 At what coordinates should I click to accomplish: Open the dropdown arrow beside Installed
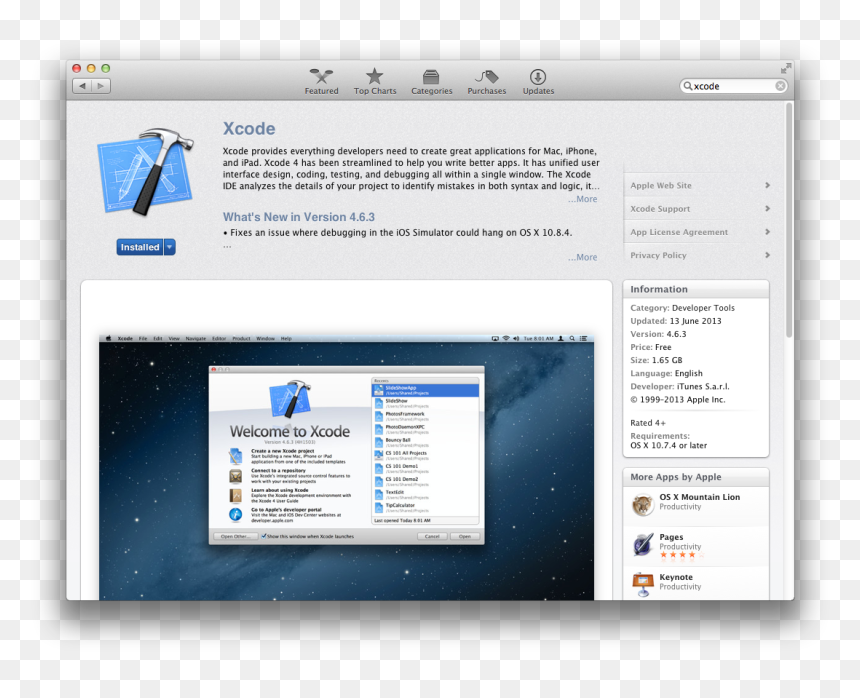[169, 247]
